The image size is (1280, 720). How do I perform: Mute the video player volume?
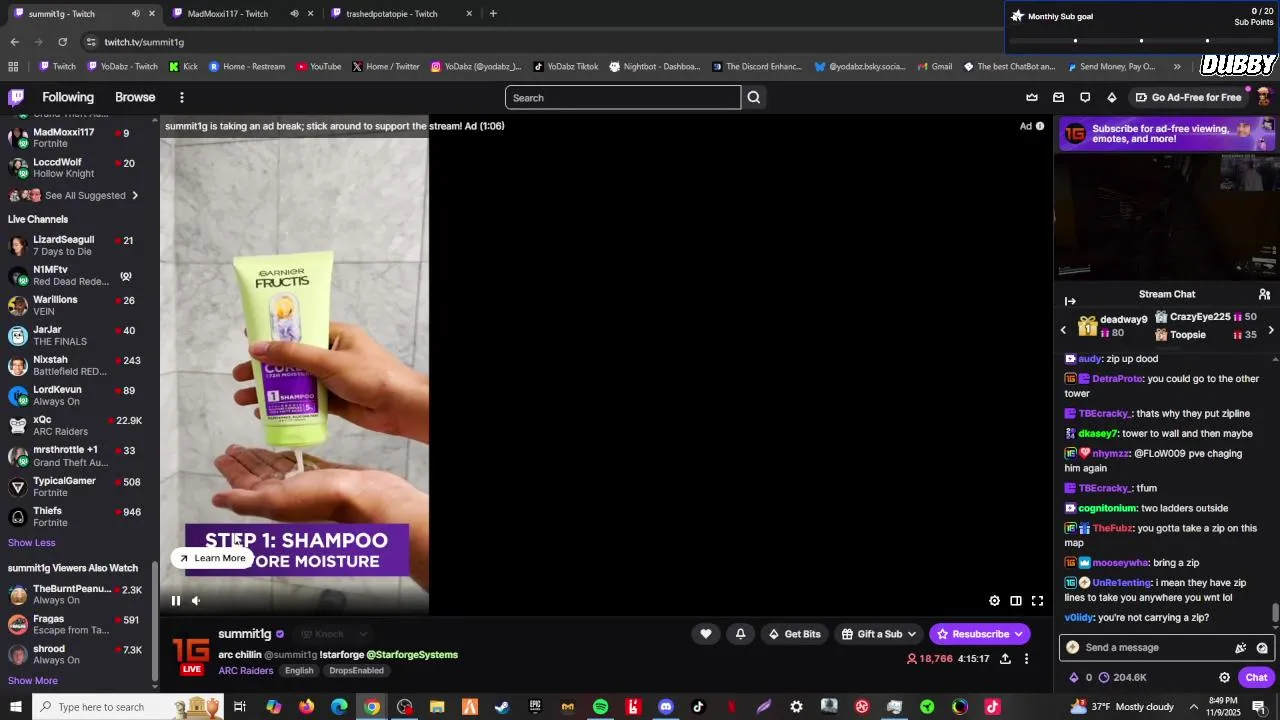(x=196, y=601)
